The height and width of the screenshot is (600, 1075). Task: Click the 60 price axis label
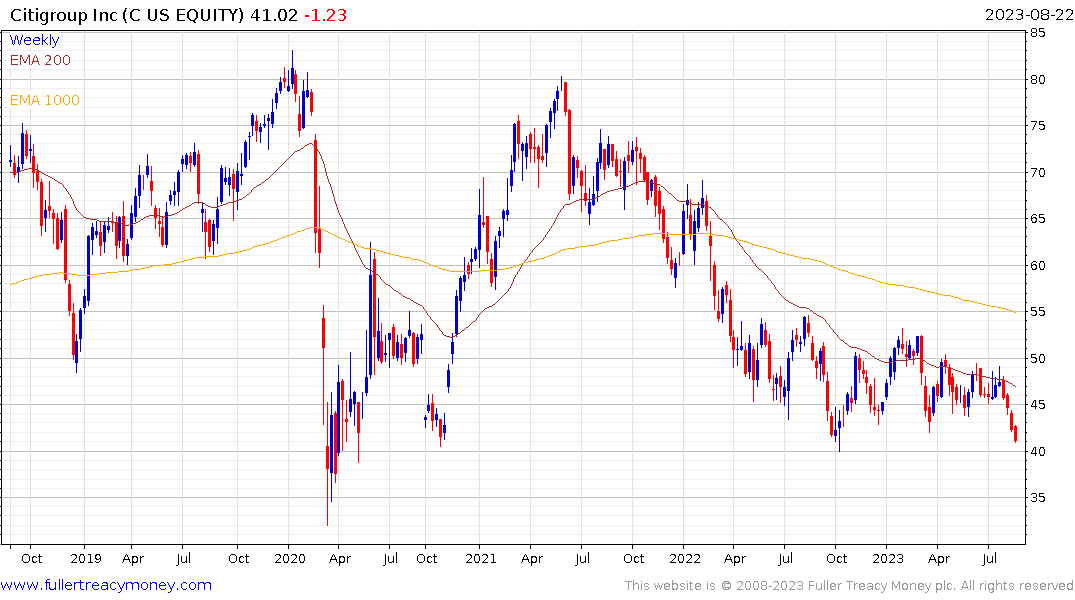[1037, 265]
